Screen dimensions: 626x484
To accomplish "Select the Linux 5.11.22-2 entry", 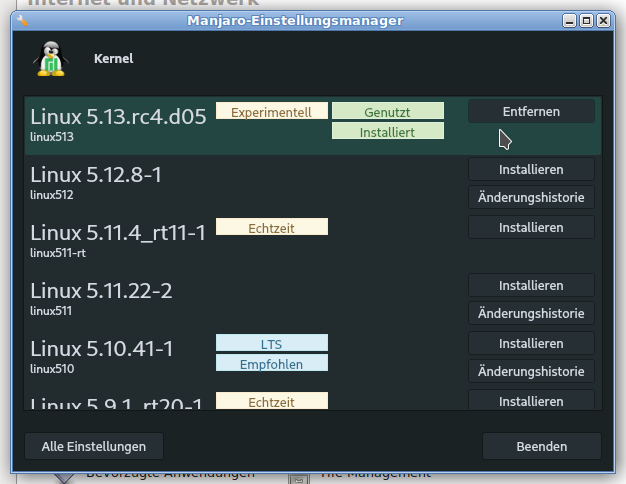I will (x=313, y=300).
